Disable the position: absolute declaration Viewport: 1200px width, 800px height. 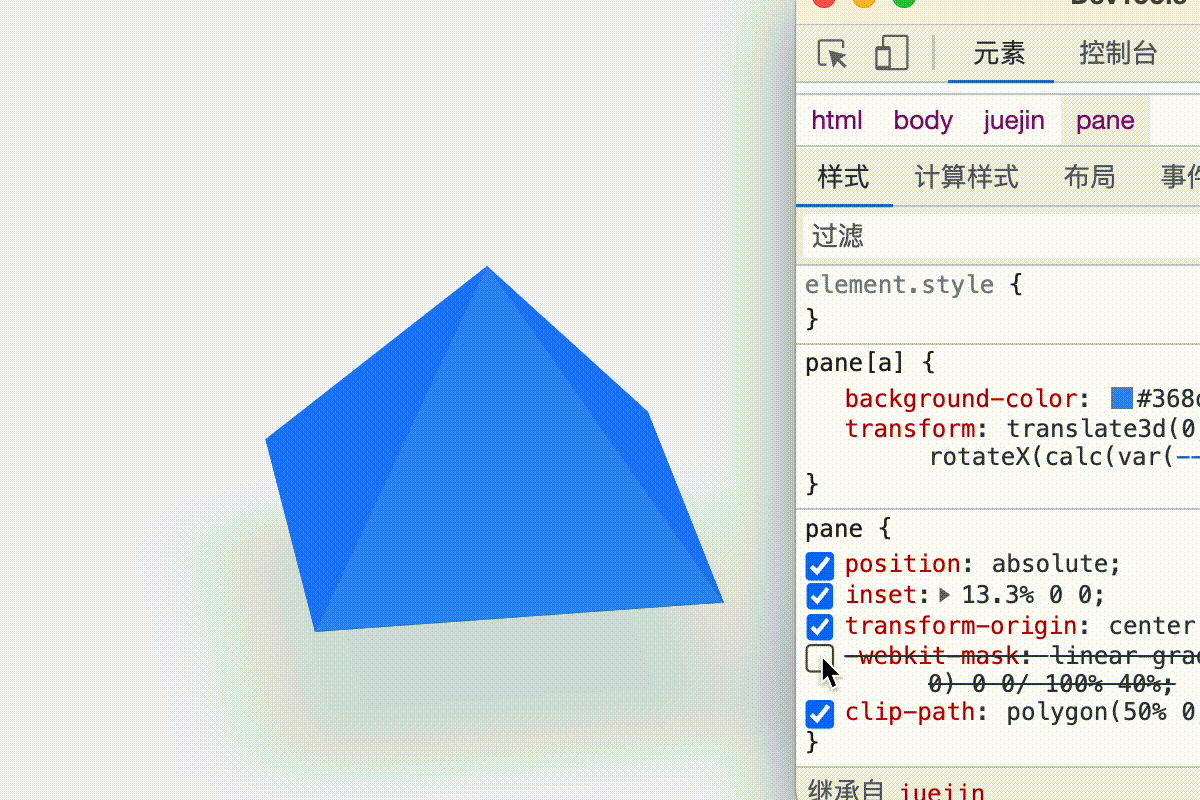(819, 566)
